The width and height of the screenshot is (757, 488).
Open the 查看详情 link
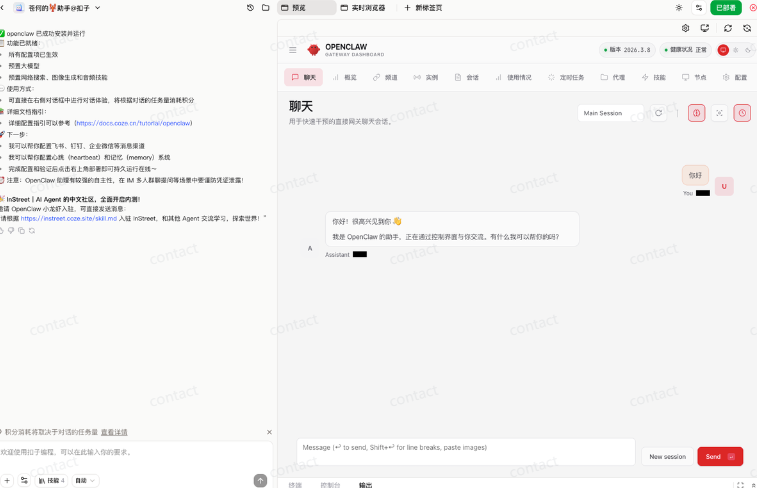114,432
